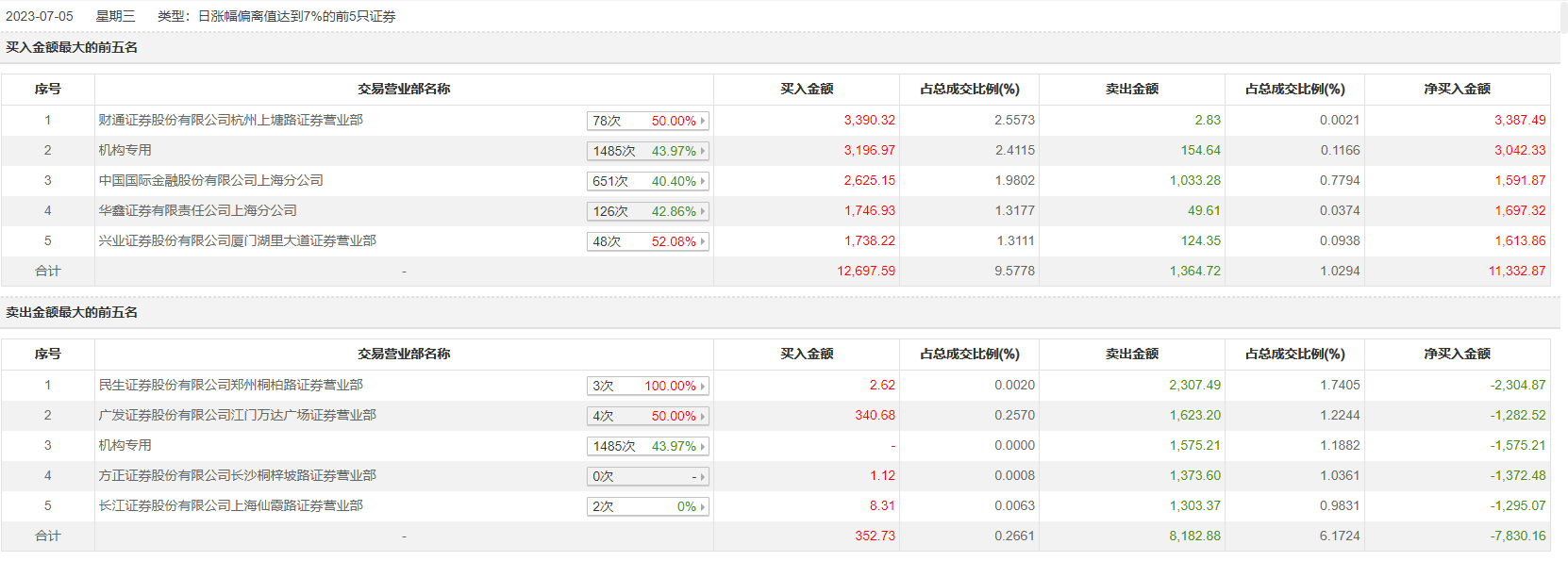This screenshot has height=561, width=1568.
Task: Open 广发证券江门万达广场证券营业部 link
Action: 238,416
